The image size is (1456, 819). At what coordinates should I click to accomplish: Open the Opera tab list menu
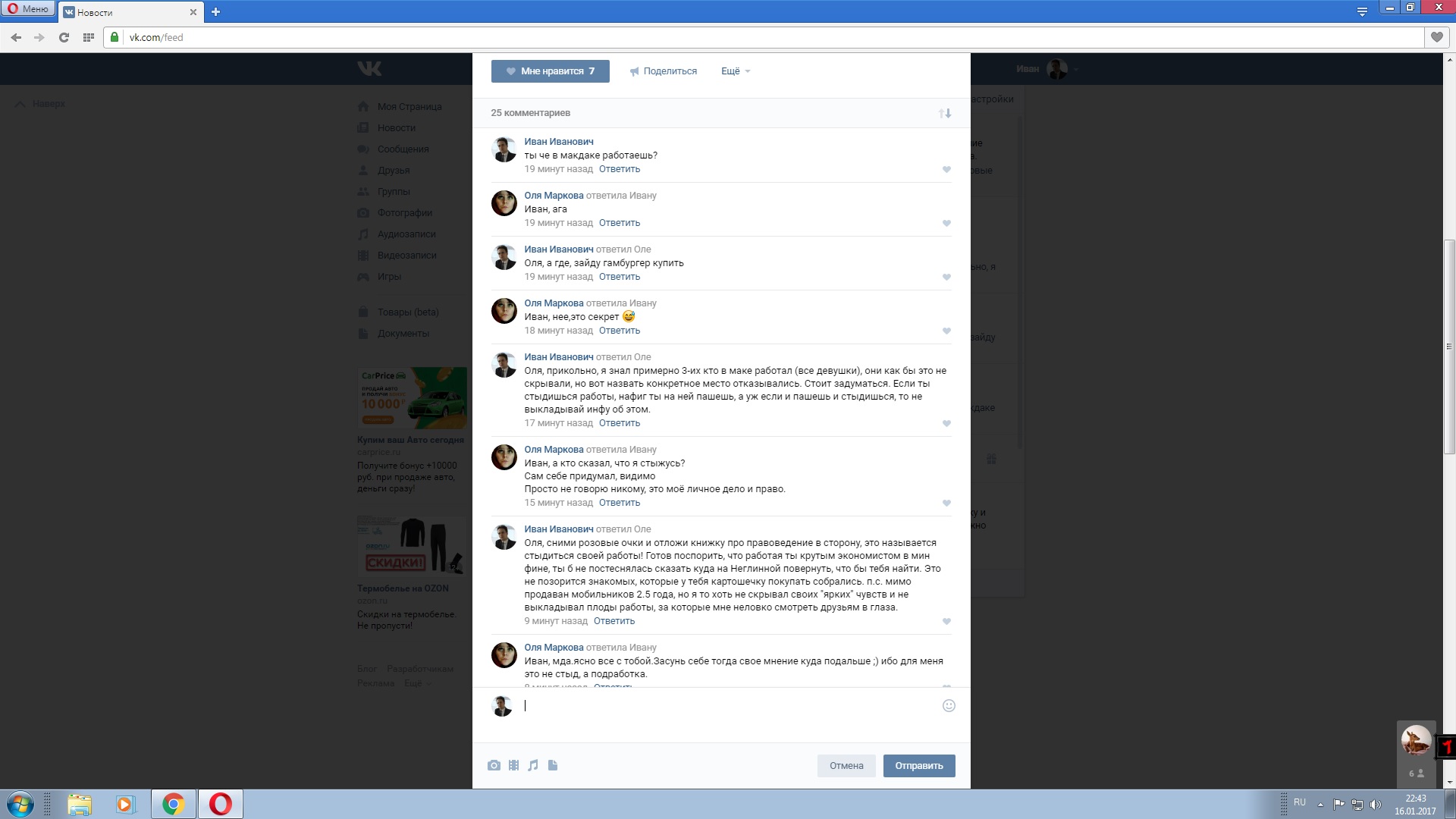(1362, 11)
